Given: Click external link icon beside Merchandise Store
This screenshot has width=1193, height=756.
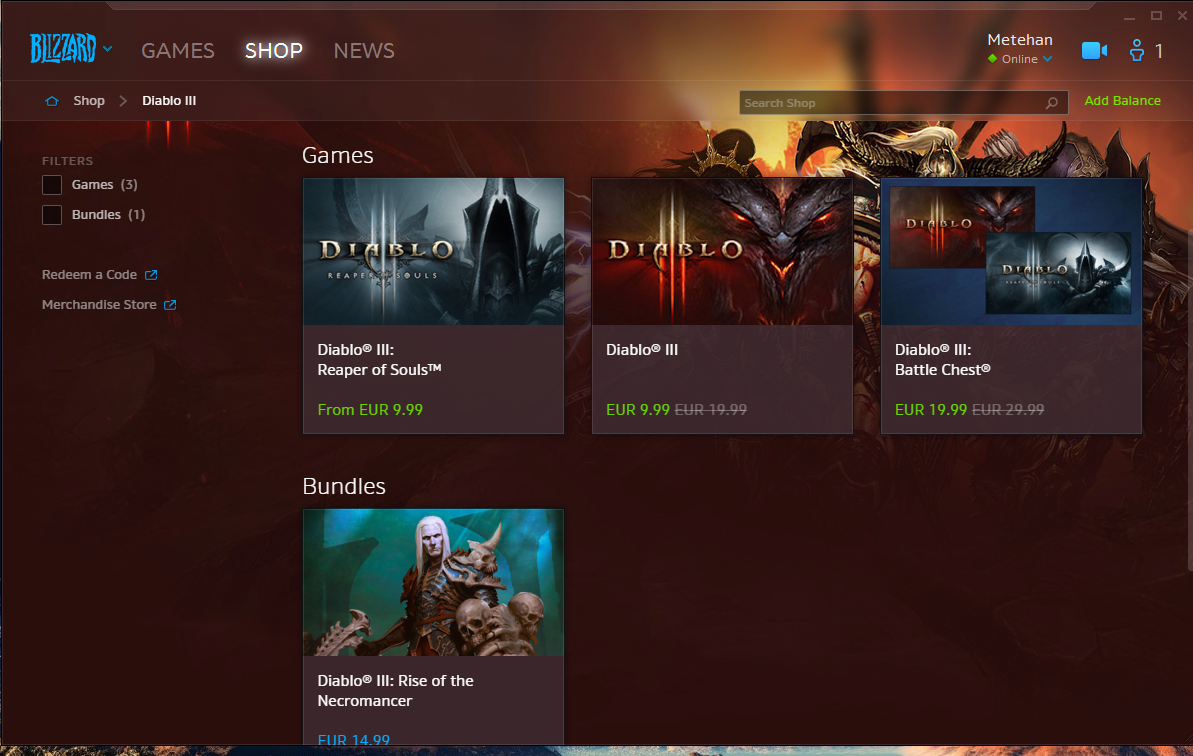Looking at the screenshot, I should (170, 304).
